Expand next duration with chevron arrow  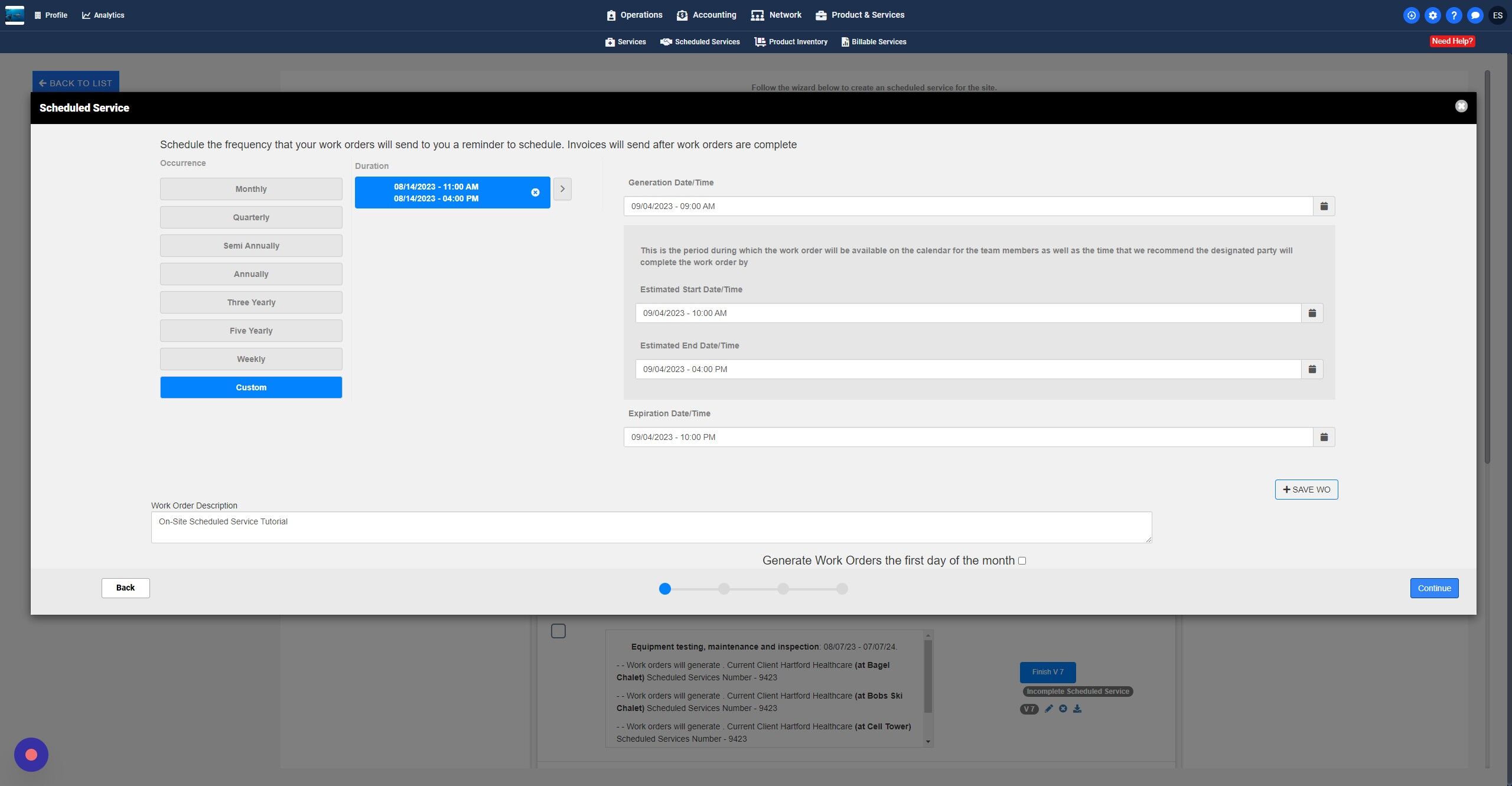pyautogui.click(x=562, y=189)
